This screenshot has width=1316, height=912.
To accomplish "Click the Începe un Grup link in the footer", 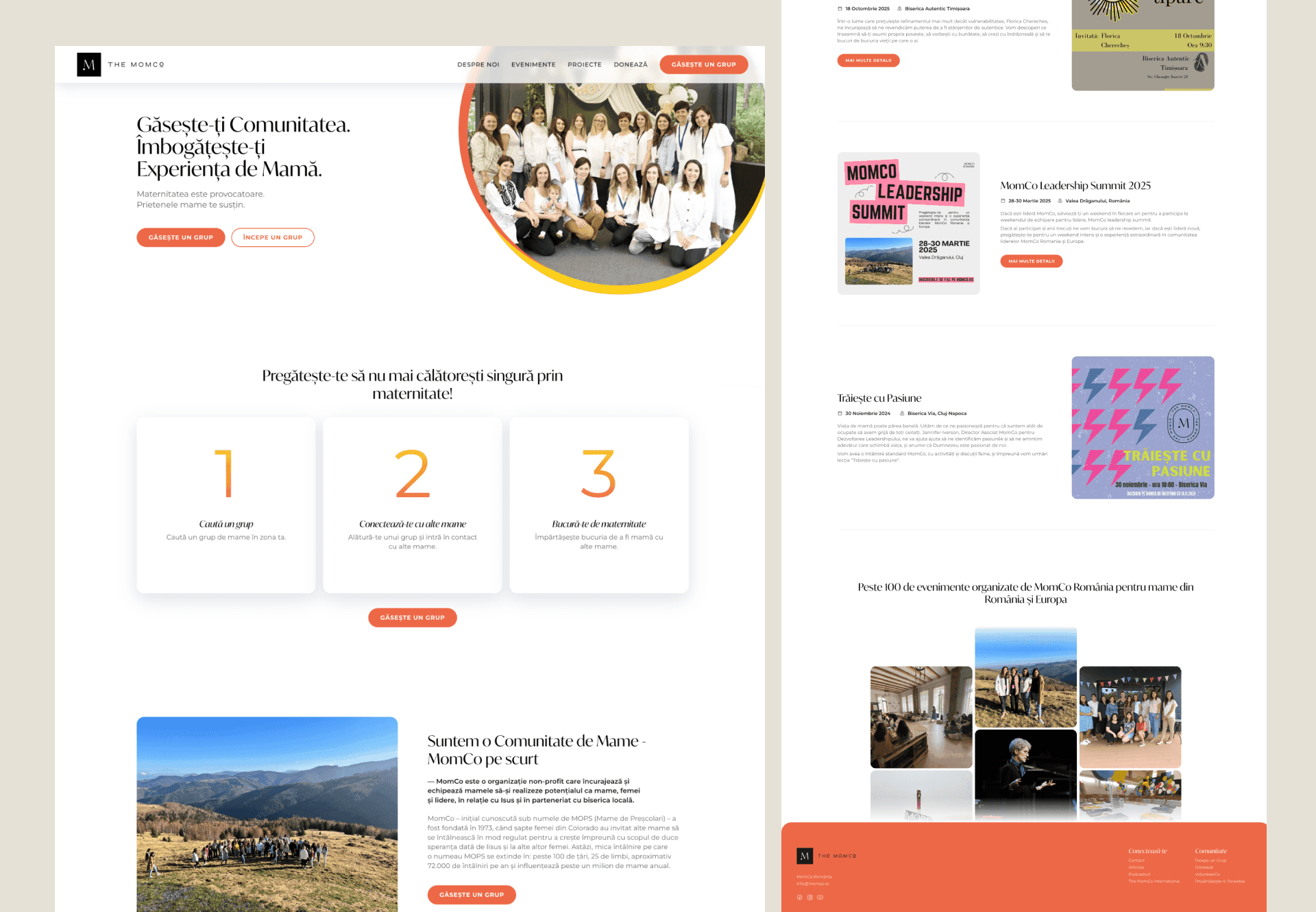I will (1210, 861).
